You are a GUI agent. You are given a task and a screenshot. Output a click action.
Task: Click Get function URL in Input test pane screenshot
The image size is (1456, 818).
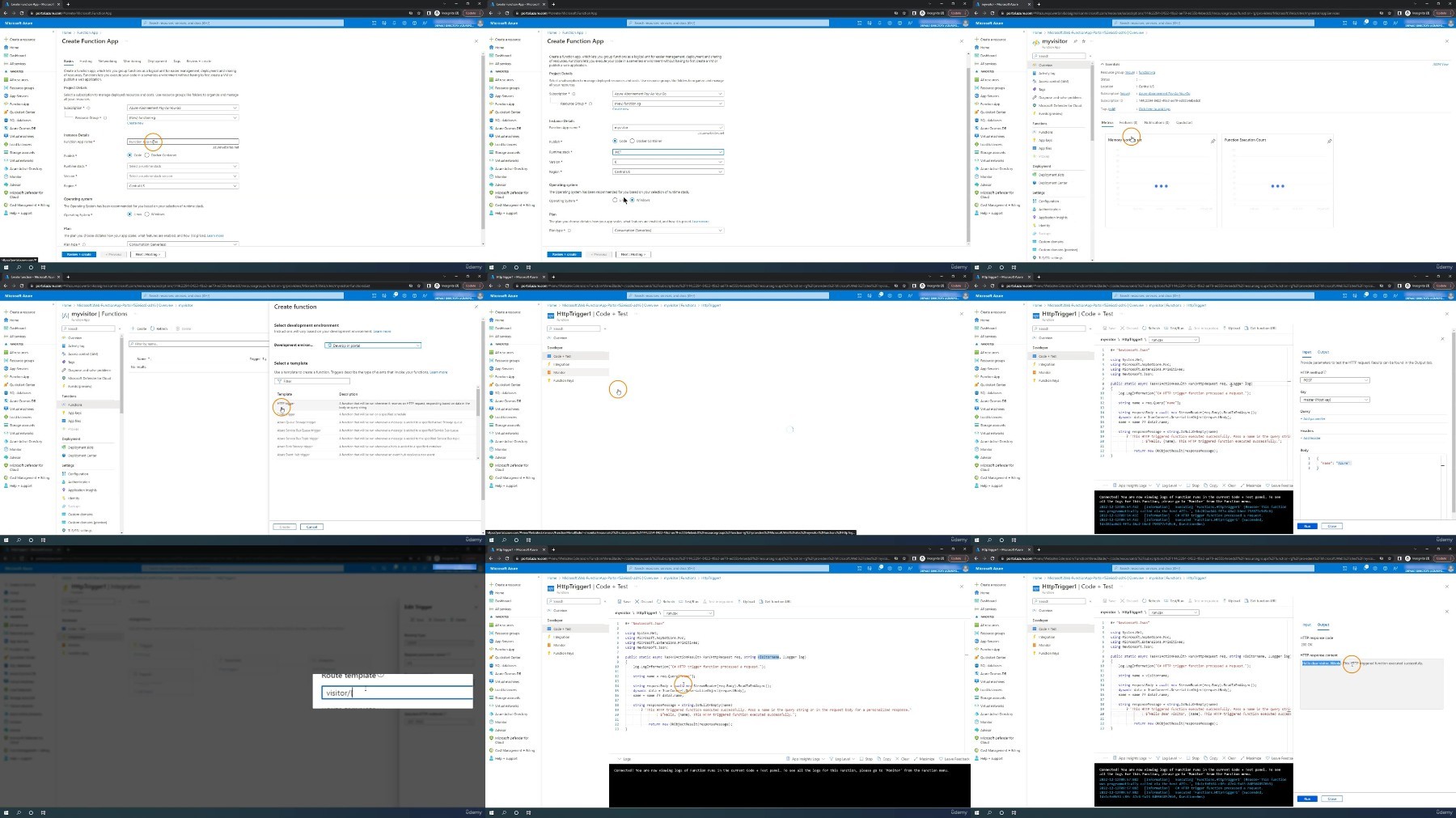click(1261, 328)
